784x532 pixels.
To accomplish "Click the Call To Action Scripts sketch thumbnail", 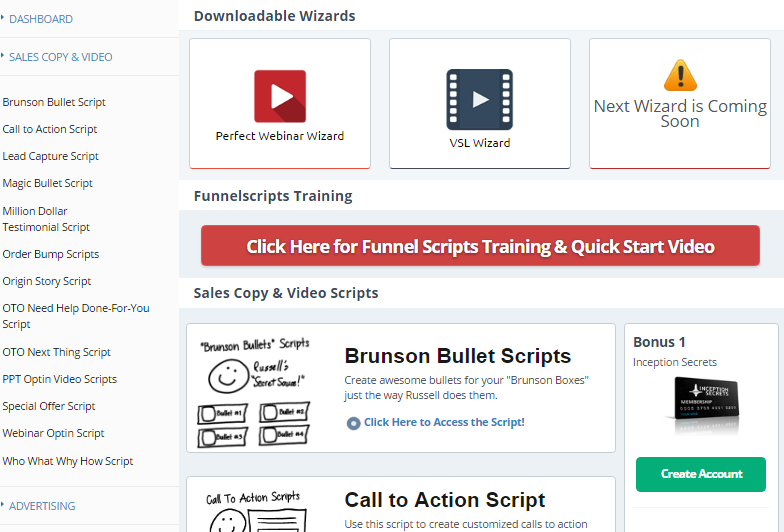I will pos(256,510).
